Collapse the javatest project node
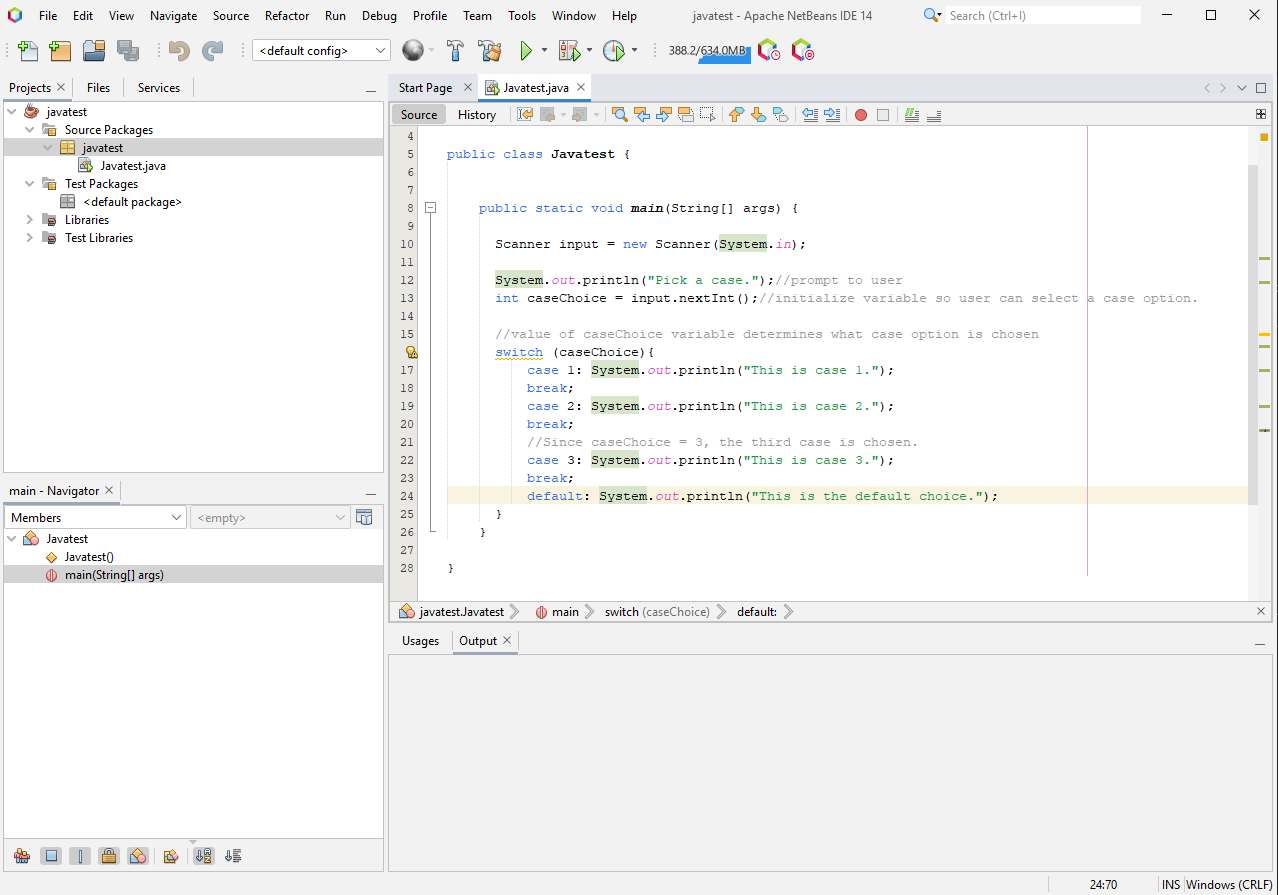Image resolution: width=1278 pixels, height=895 pixels. [11, 112]
